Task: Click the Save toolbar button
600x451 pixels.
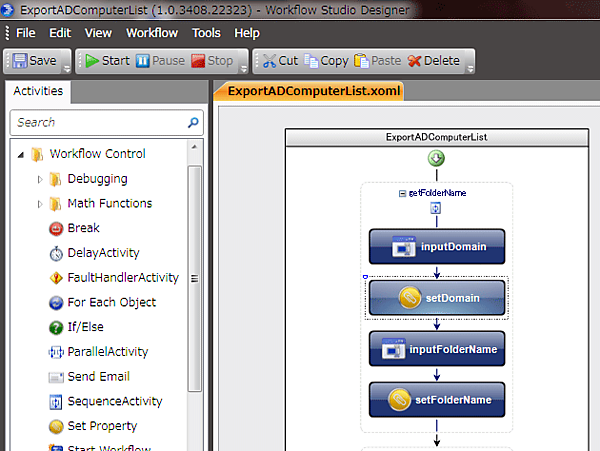Action: [34, 60]
